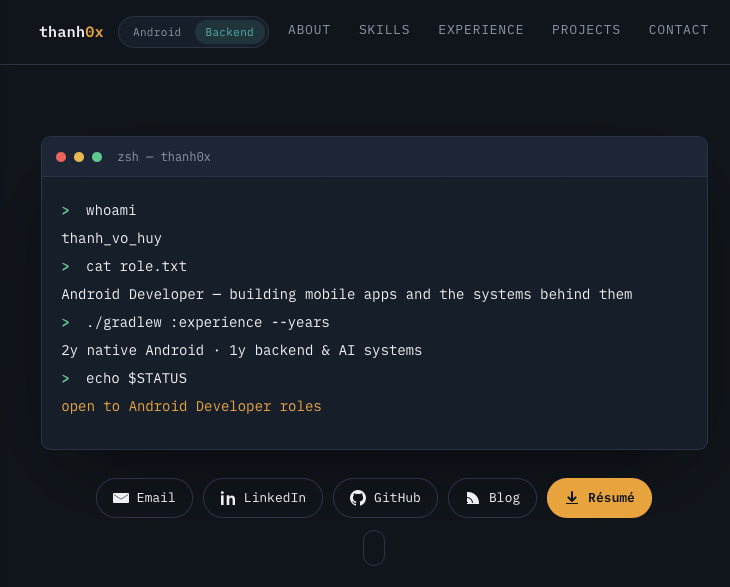Click the 'thanh_vo_huy' output line
Image resolution: width=730 pixels, height=587 pixels.
pos(111,238)
